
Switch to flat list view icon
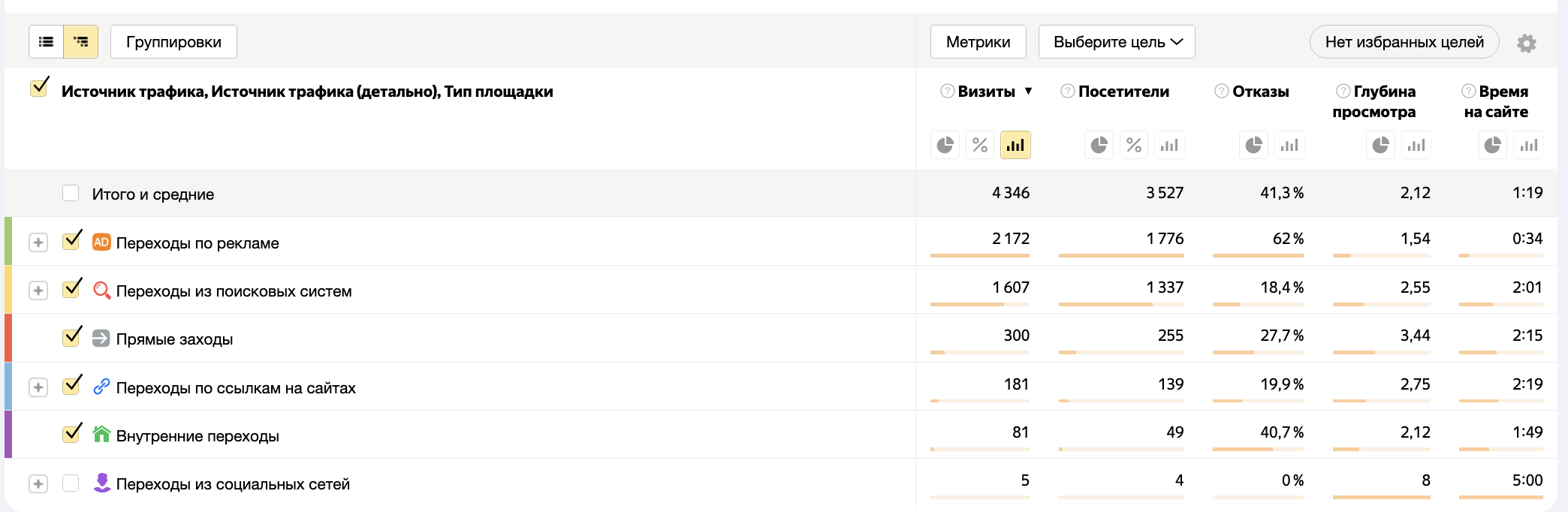tap(46, 42)
